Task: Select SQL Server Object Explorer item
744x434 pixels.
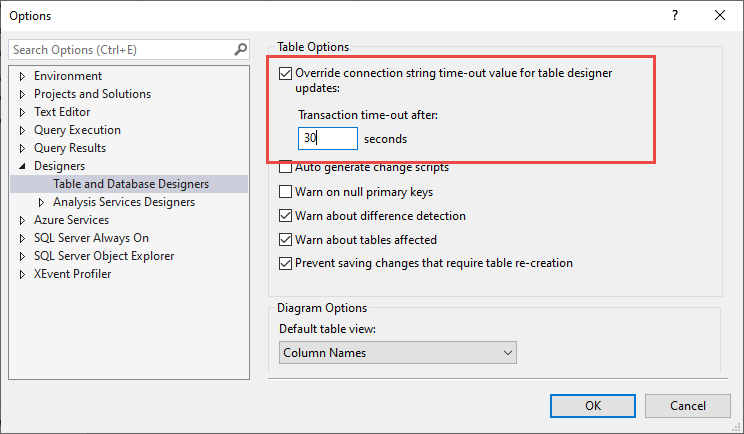Action: click(x=104, y=256)
